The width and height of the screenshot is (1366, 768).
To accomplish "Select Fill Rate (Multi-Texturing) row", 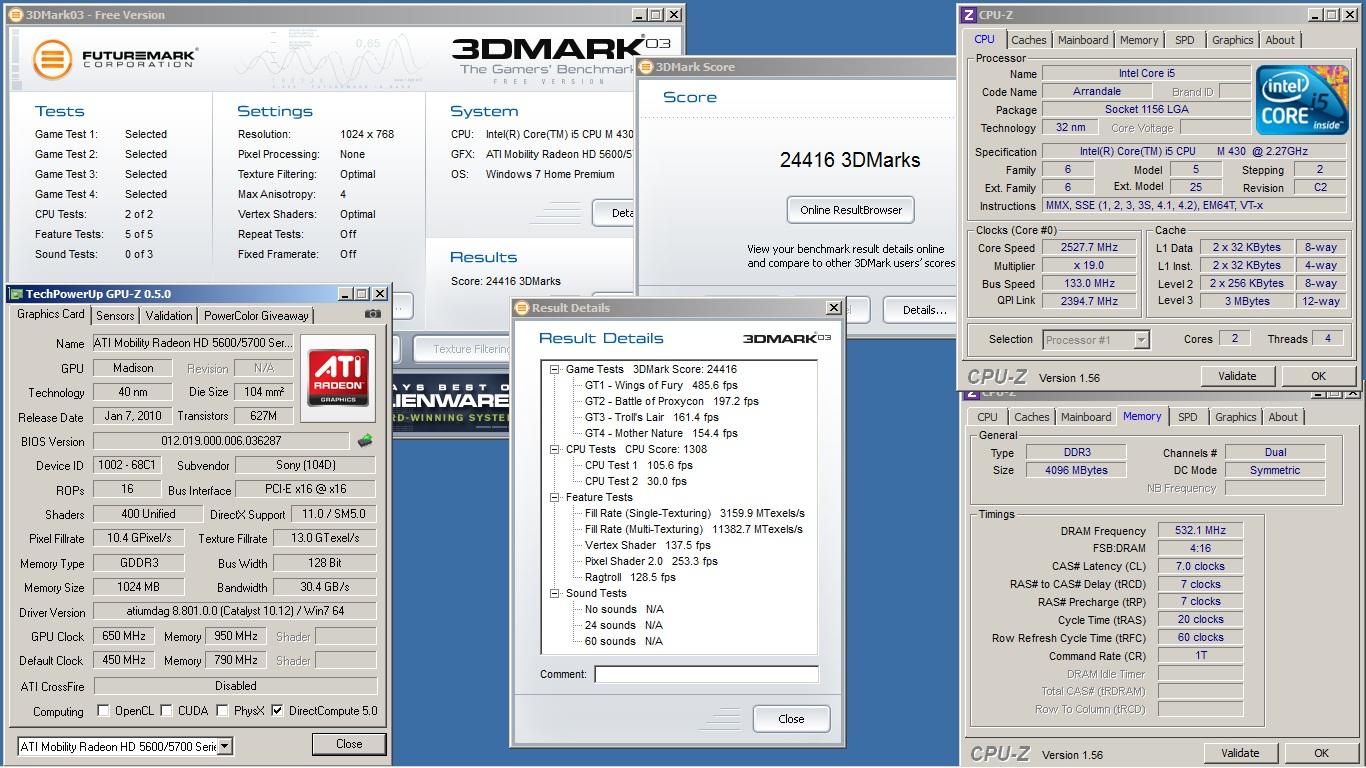I will pyautogui.click(x=693, y=529).
